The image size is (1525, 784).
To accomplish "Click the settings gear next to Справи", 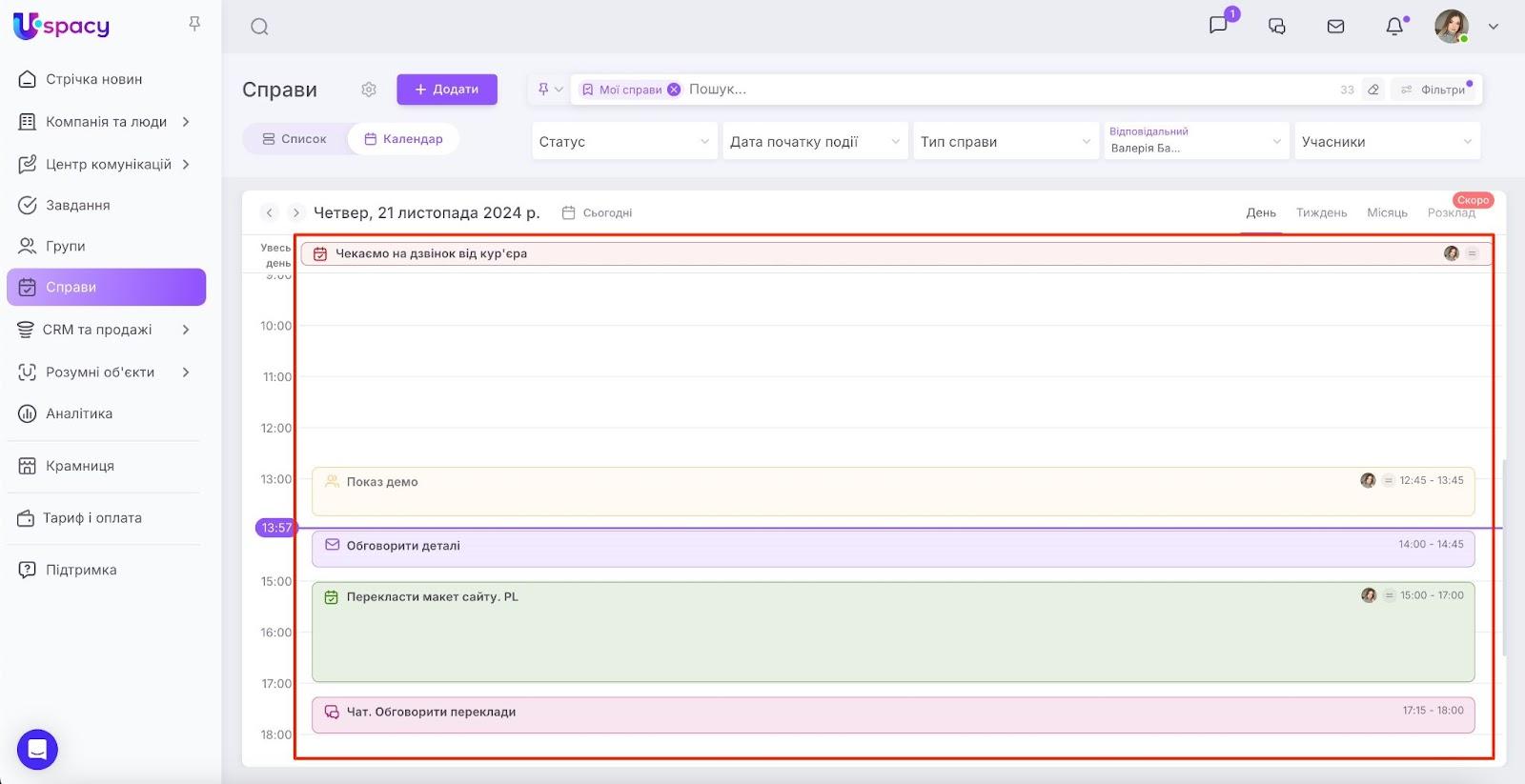I will tap(369, 90).
